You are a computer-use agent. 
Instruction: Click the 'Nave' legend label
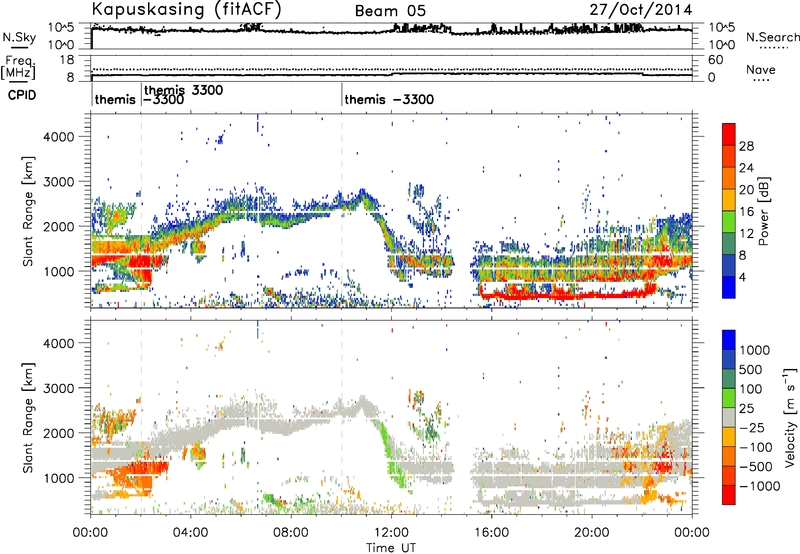tap(761, 69)
